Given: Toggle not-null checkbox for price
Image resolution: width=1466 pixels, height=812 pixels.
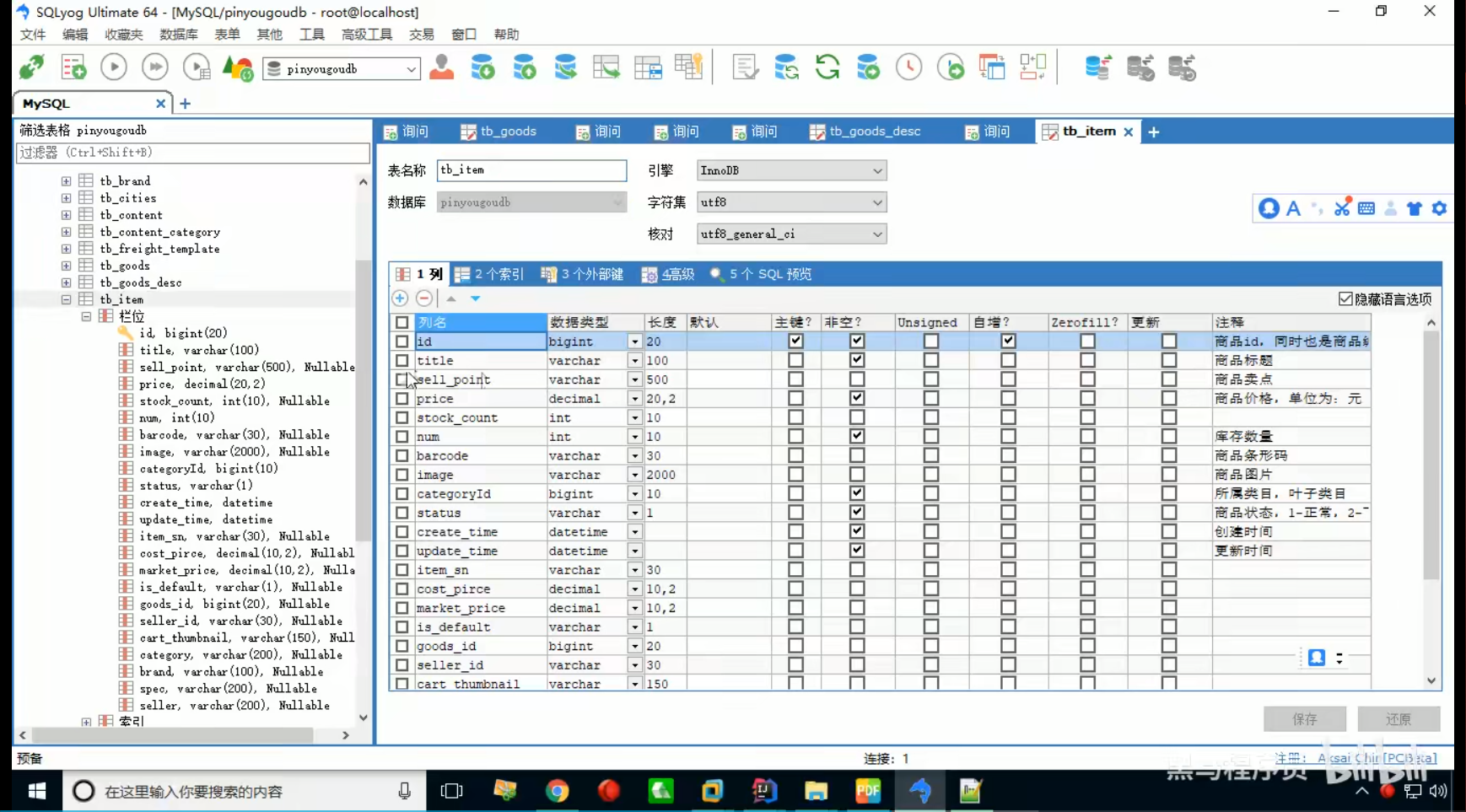Looking at the screenshot, I should pyautogui.click(x=857, y=398).
